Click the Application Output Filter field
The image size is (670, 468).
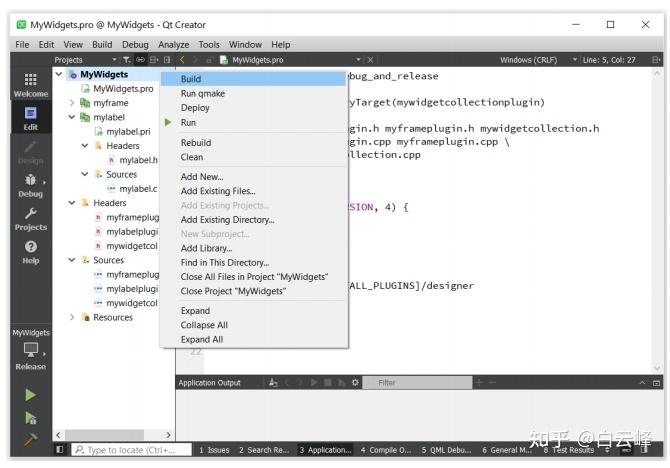417,383
